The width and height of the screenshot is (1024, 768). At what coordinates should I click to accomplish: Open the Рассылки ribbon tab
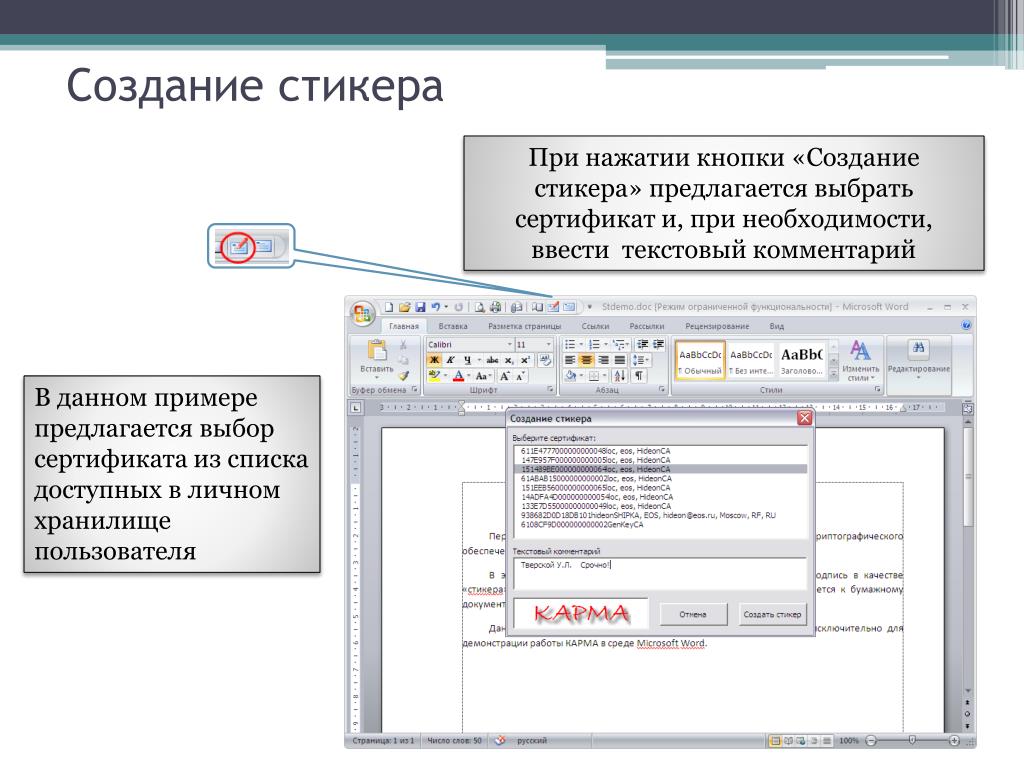(647, 326)
